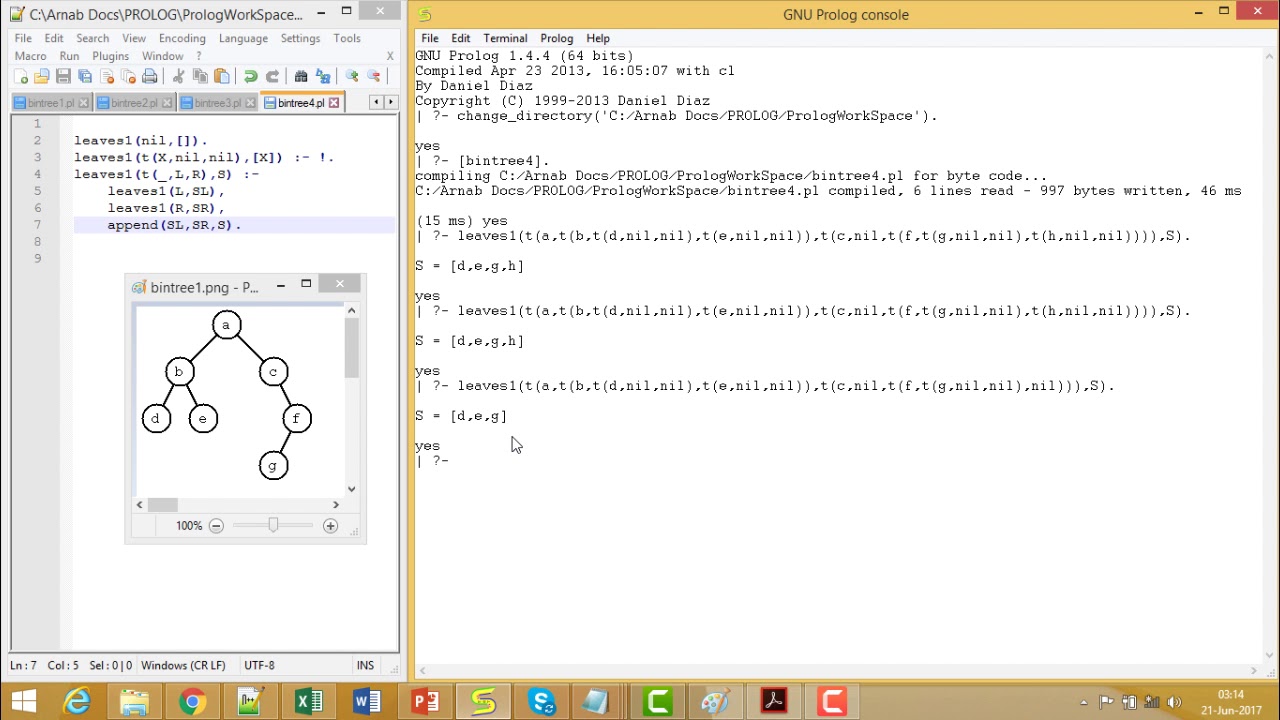Click the Redo arrow icon
This screenshot has height=720, width=1280.
272,76
